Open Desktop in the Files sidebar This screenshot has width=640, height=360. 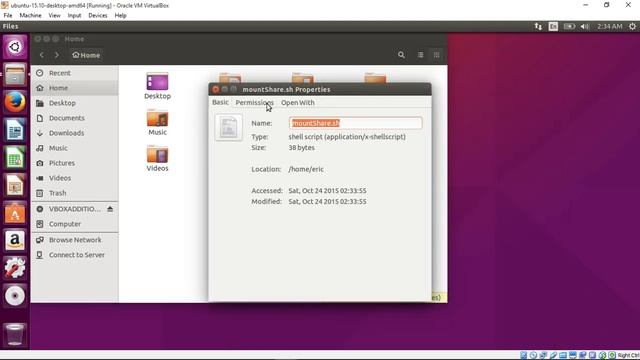tap(75, 103)
